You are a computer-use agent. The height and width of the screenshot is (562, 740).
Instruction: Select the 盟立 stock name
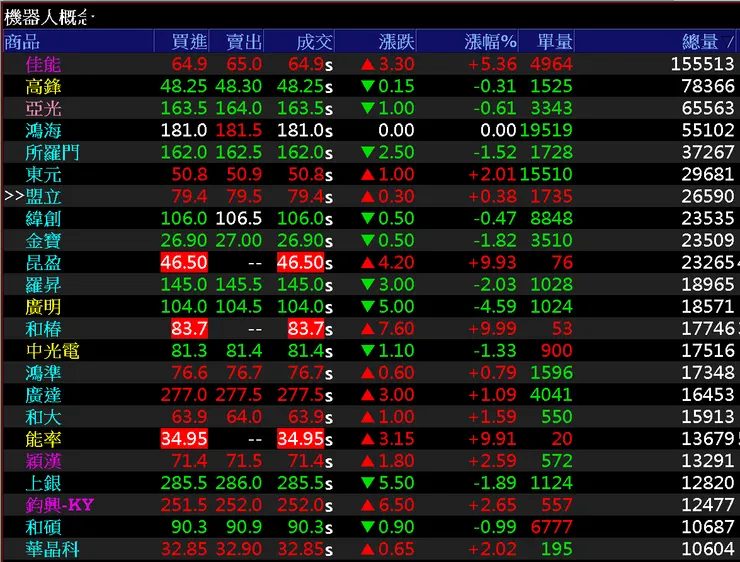point(43,196)
